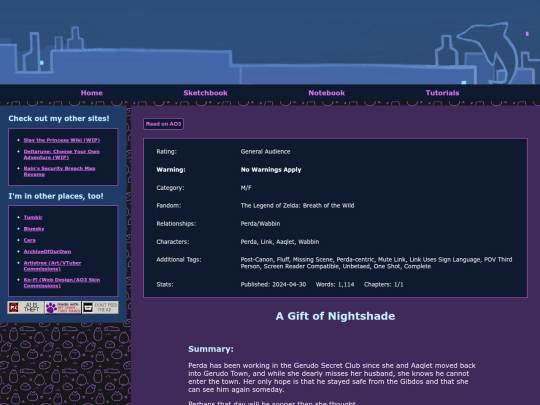540x405 pixels.
Task: Click the Stats: label
Action: 165,284
